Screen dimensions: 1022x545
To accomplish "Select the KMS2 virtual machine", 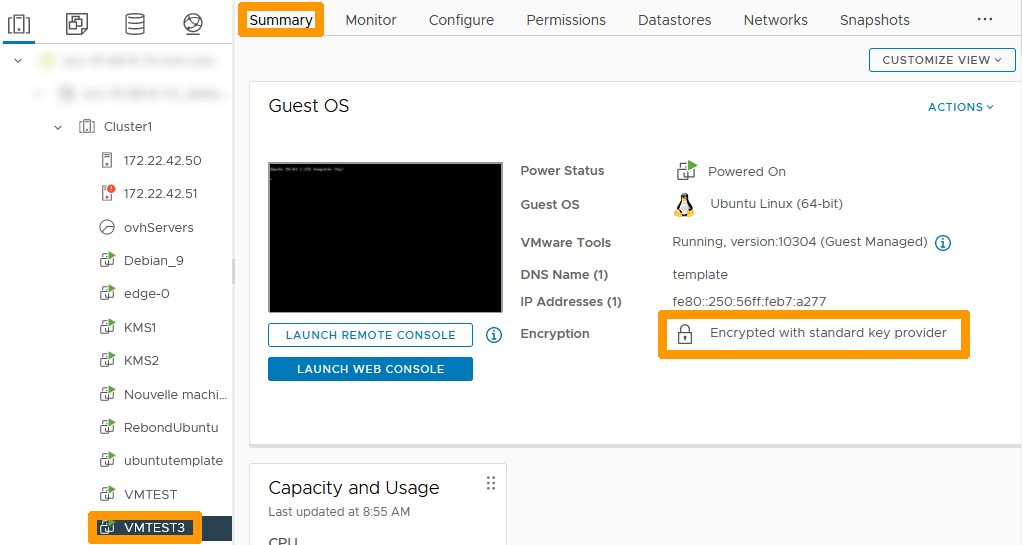I will point(141,361).
